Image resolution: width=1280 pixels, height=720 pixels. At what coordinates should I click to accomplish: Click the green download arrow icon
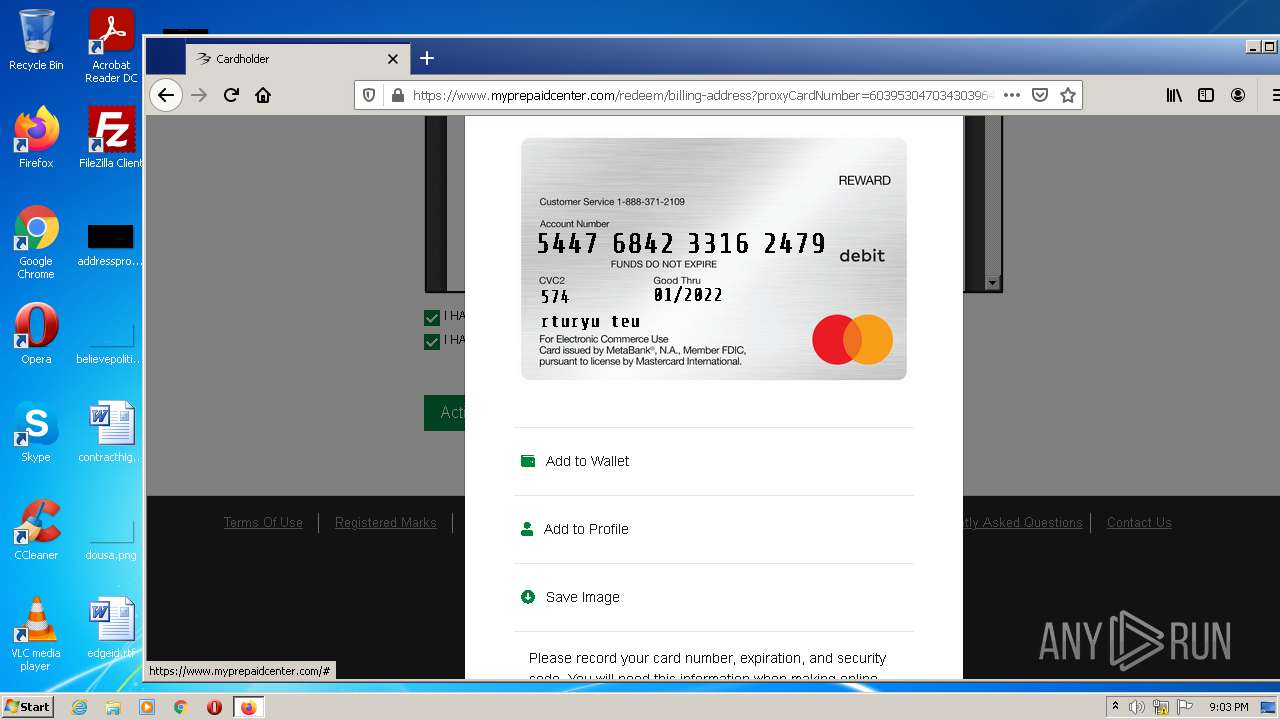pyautogui.click(x=528, y=597)
